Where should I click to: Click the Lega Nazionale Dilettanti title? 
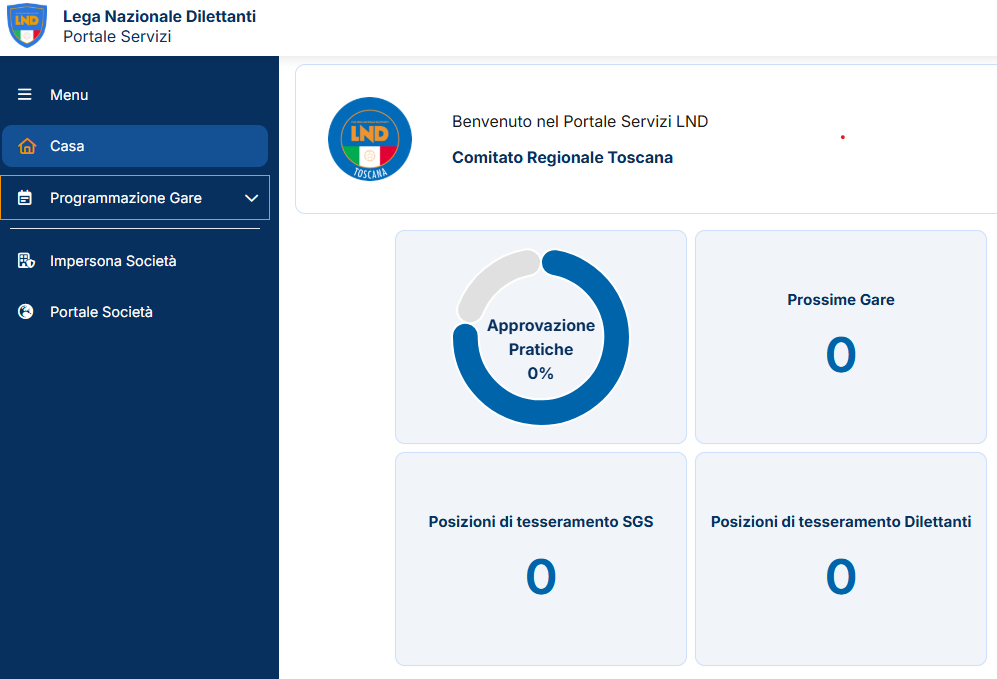pyautogui.click(x=159, y=17)
